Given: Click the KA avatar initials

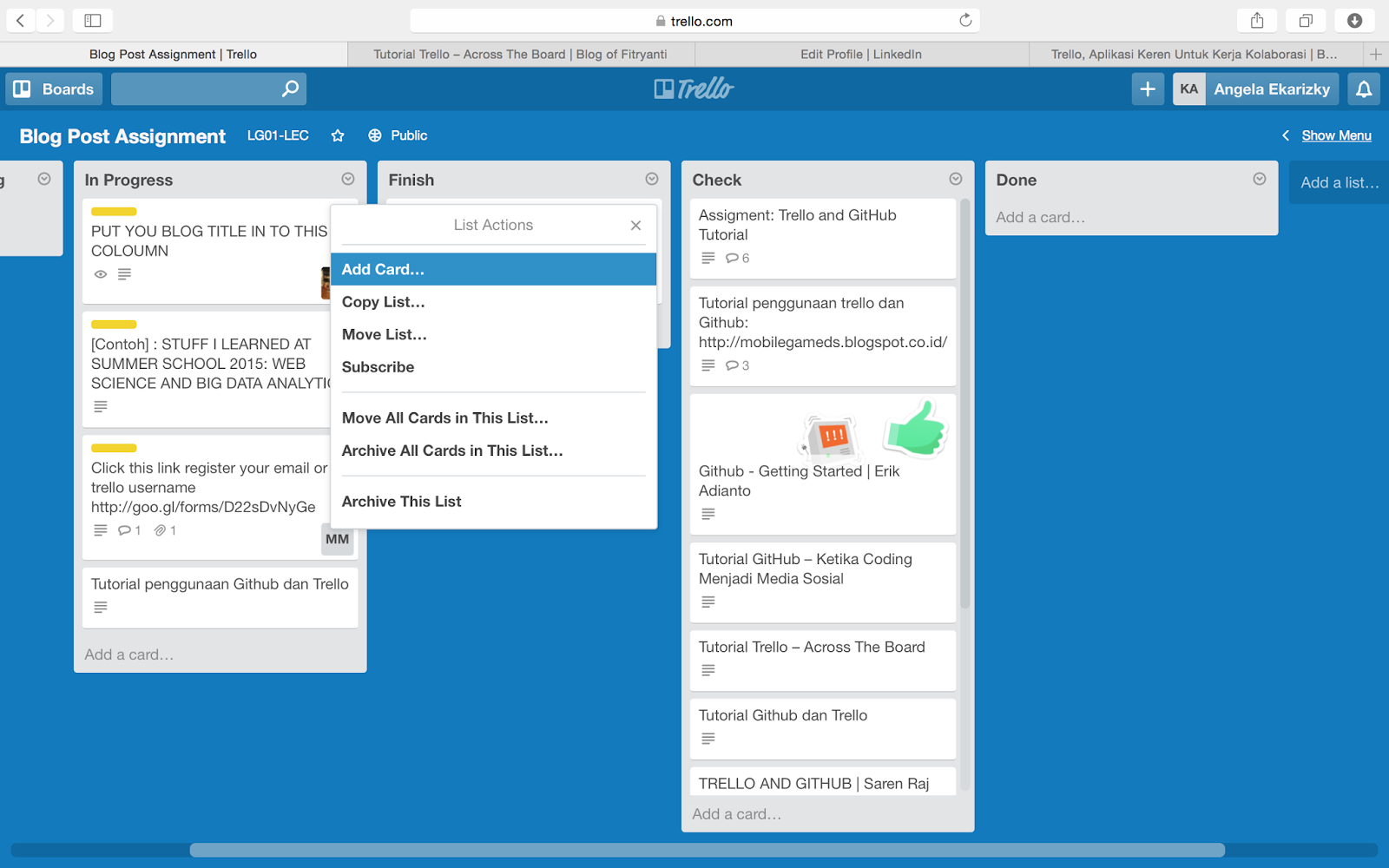Looking at the screenshot, I should tap(1189, 89).
